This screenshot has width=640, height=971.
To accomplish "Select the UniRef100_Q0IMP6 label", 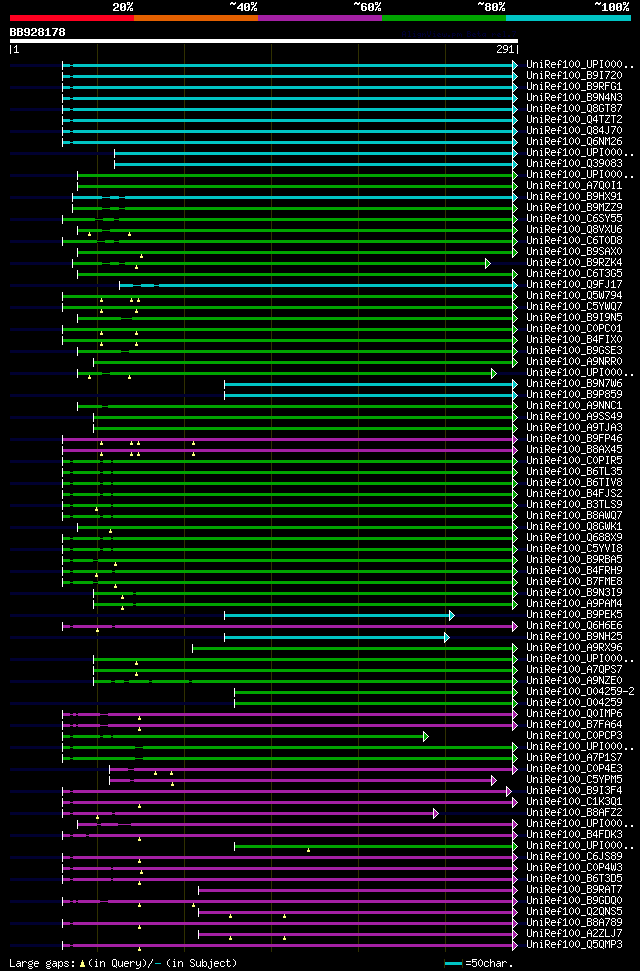I will pos(574,714).
